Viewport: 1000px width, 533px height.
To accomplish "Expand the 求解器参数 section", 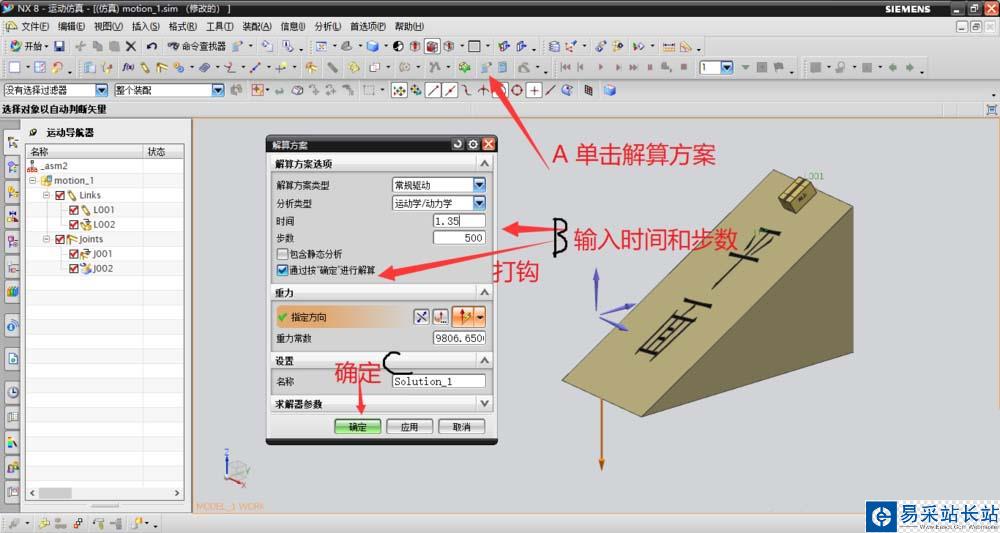I will 484,404.
